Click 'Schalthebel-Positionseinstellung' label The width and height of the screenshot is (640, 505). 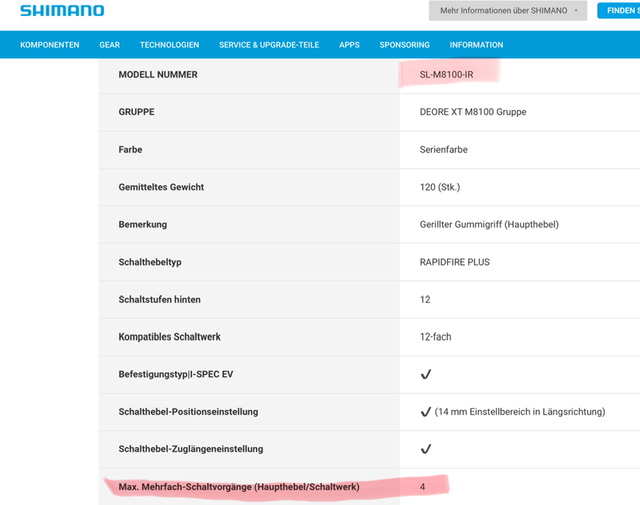click(x=188, y=412)
